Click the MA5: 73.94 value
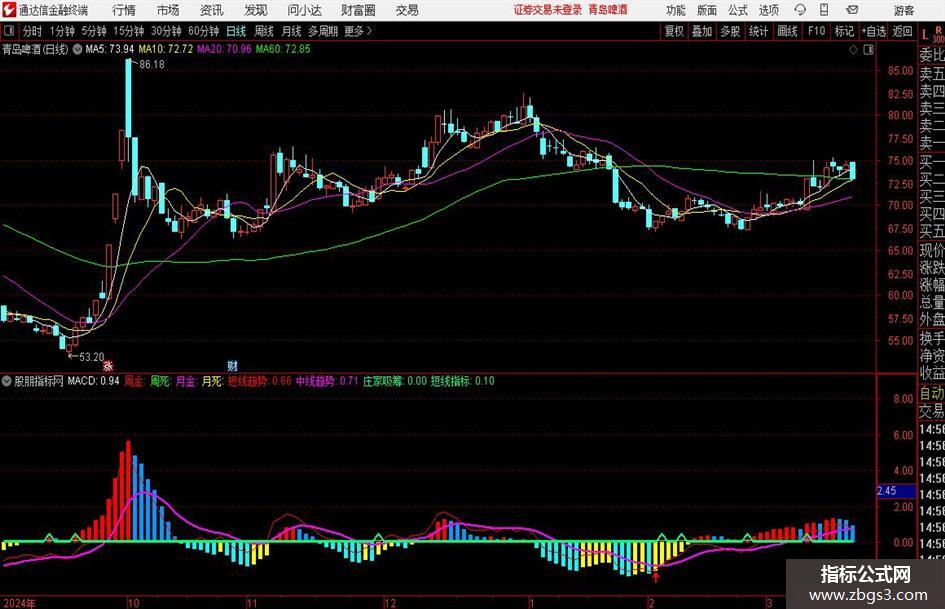Image resolution: width=945 pixels, height=609 pixels. 110,49
